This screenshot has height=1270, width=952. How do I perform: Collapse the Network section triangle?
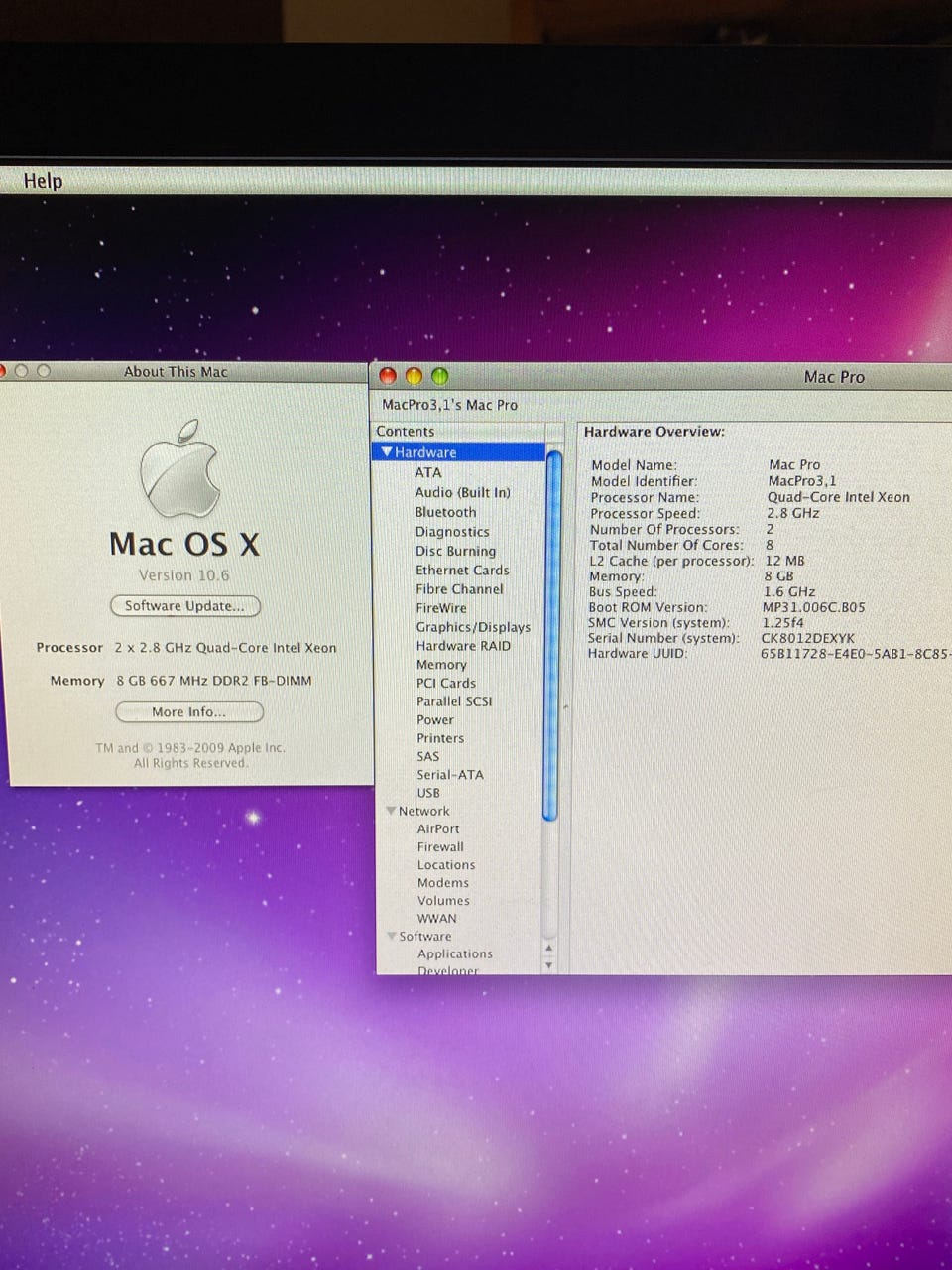(x=391, y=811)
